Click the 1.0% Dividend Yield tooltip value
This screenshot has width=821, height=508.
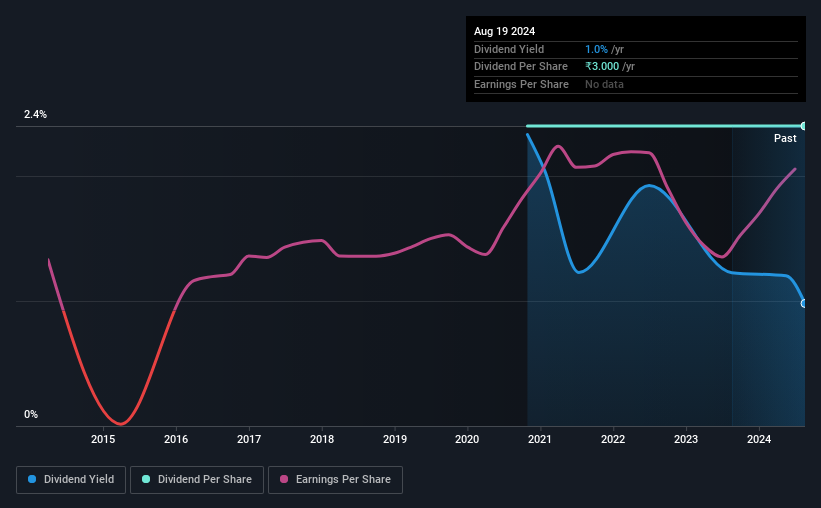[596, 49]
